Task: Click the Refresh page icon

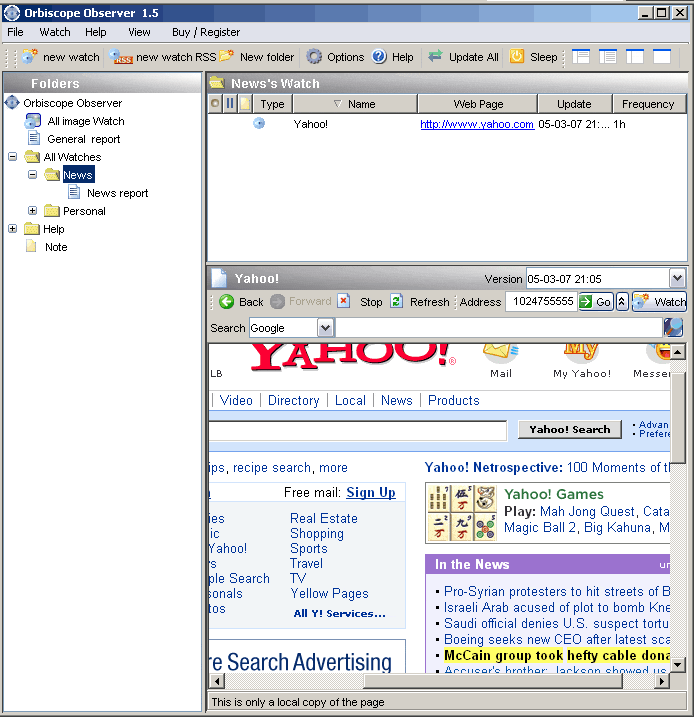Action: [x=396, y=301]
